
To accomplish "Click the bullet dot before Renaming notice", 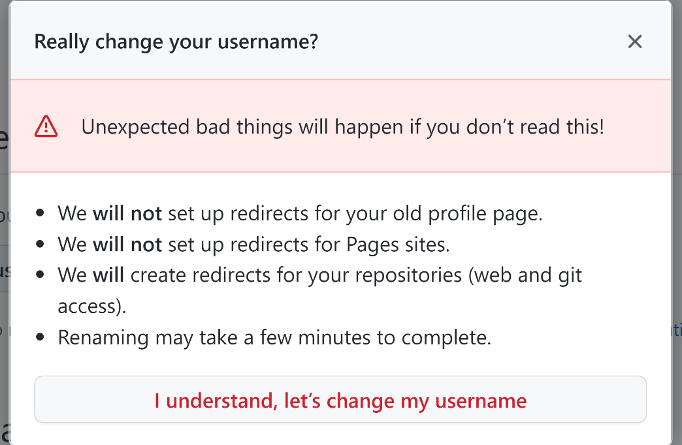I will pos(40,337).
